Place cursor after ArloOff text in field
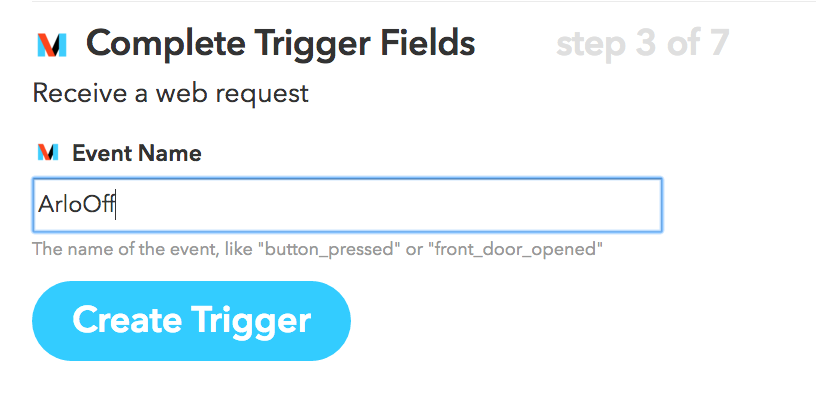This screenshot has height=400, width=816. click(x=116, y=205)
